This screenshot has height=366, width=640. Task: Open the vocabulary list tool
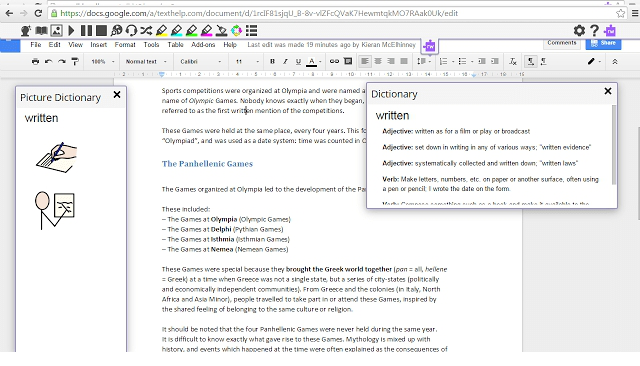[x=251, y=31]
